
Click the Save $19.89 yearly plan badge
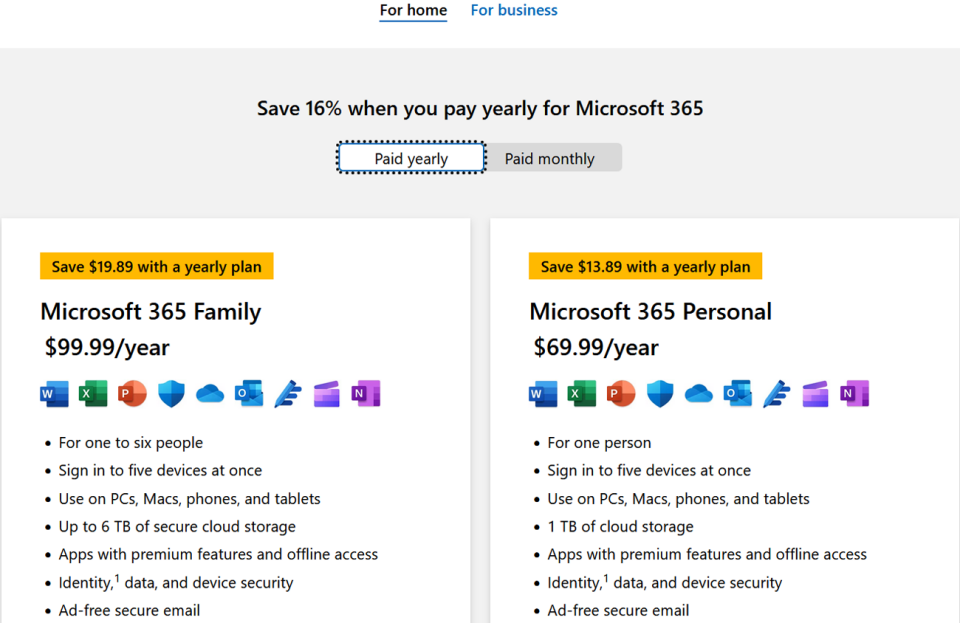(x=156, y=266)
